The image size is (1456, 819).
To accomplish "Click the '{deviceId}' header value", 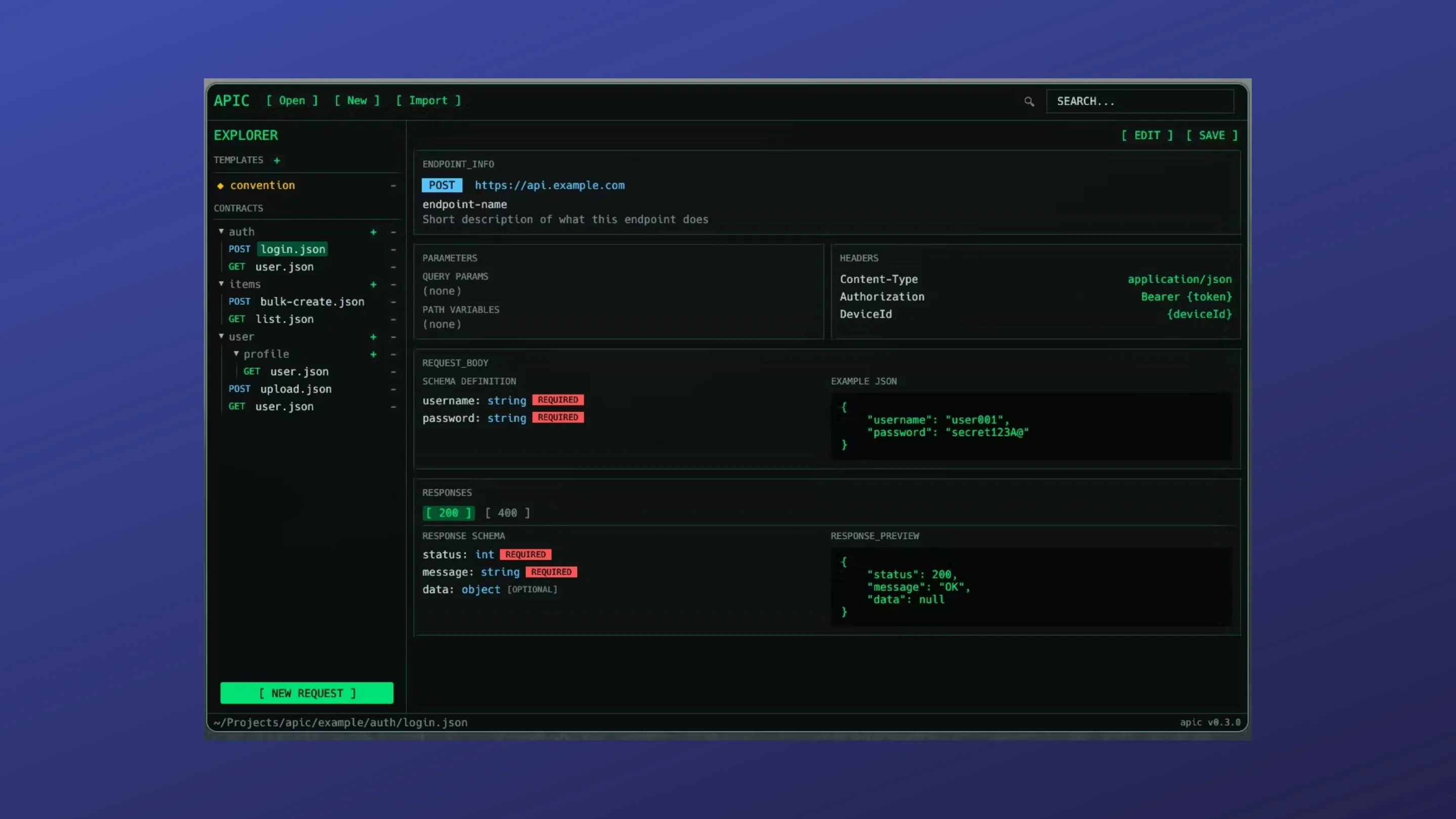I will (x=1199, y=314).
